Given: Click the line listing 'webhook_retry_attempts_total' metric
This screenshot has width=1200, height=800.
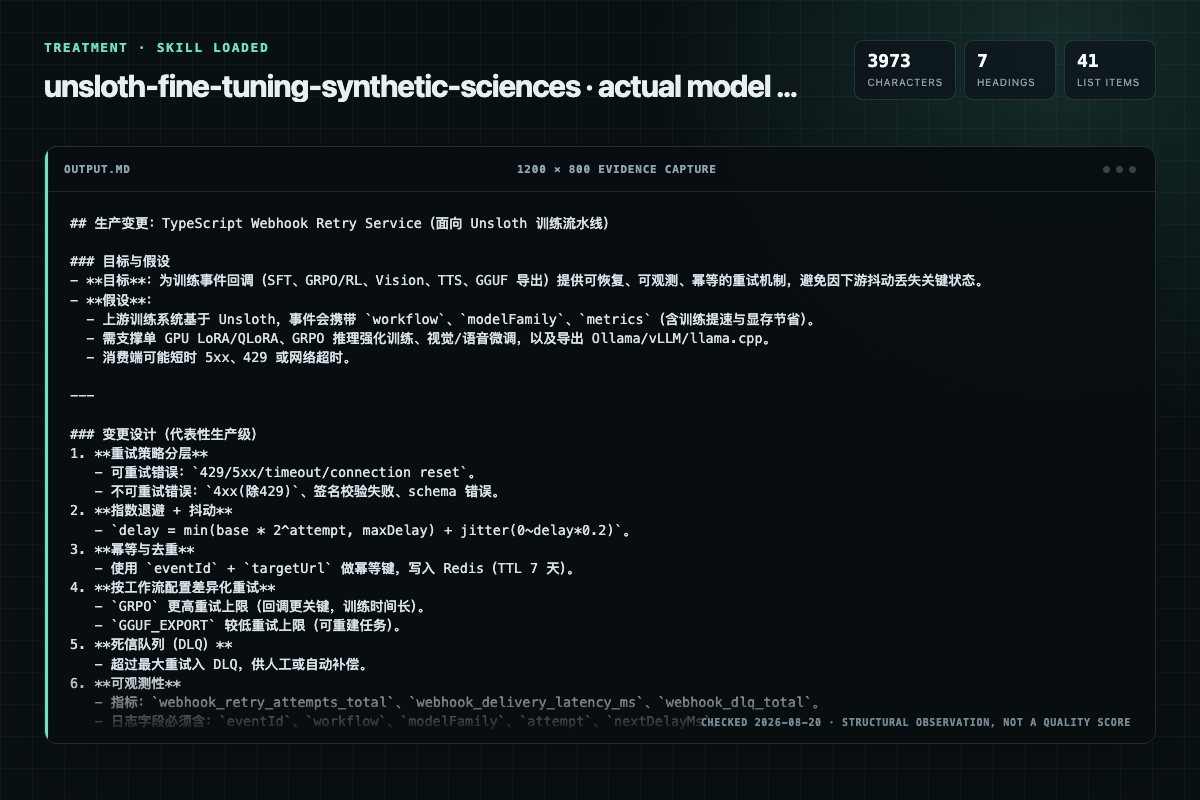Looking at the screenshot, I should [458, 702].
